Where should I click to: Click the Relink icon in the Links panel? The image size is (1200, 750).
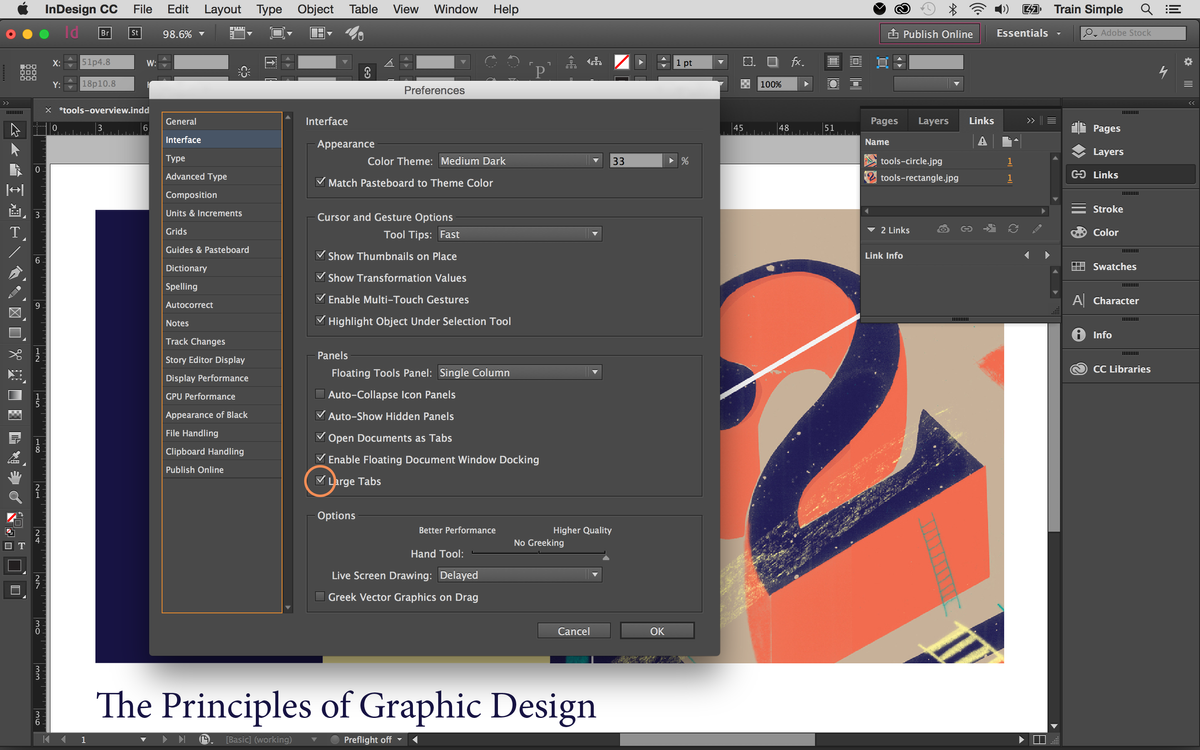[967, 230]
